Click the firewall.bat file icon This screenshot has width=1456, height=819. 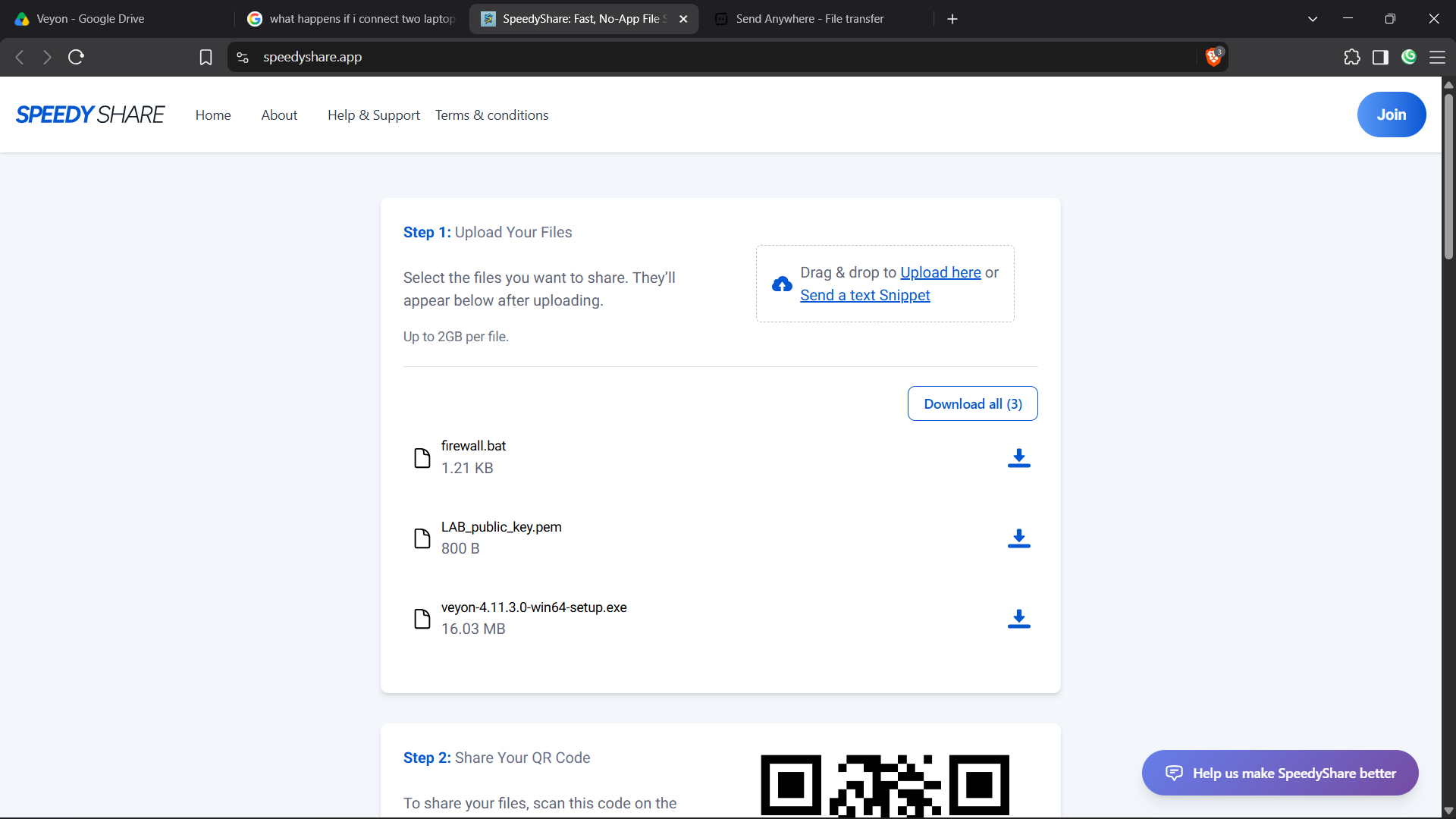tap(422, 458)
